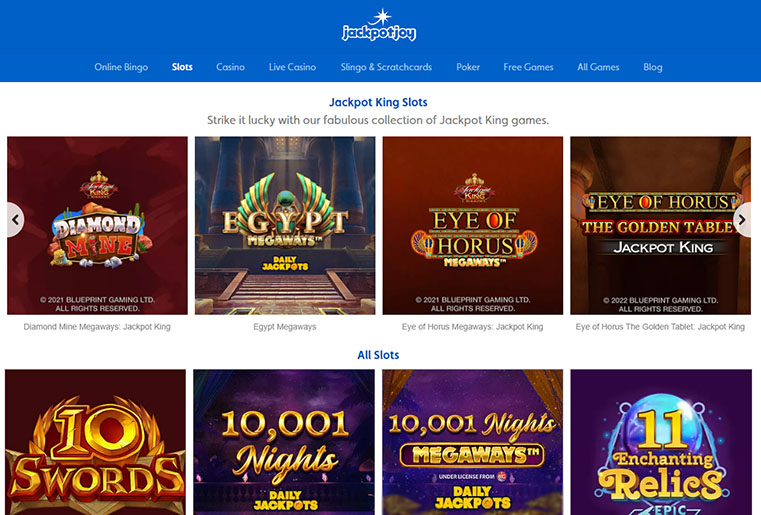Select the 10 Swords slot thumbnail
761x515 pixels.
click(x=96, y=442)
